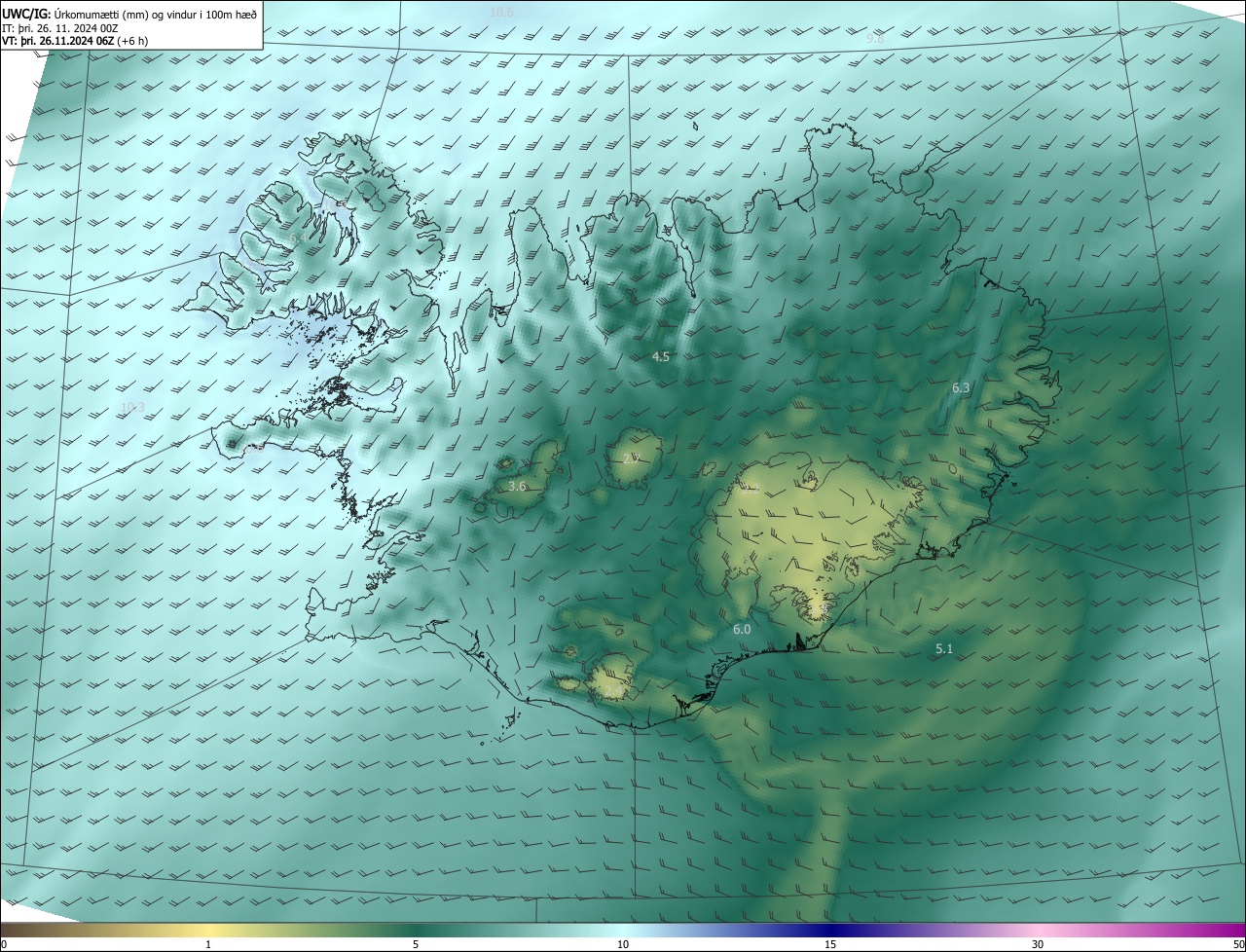Click the 5 tick on the colorbar
The width and height of the screenshot is (1246, 952).
click(x=416, y=944)
